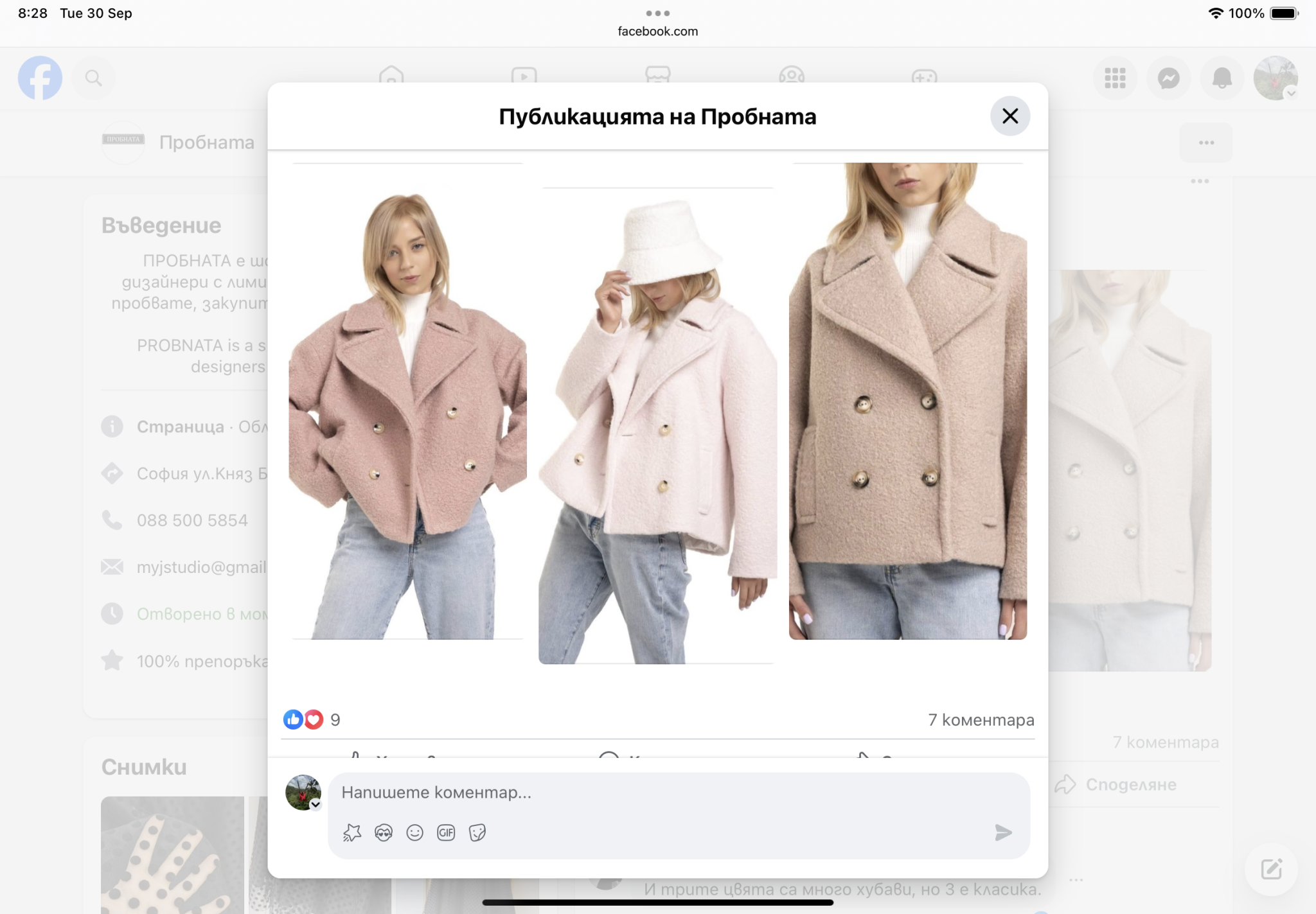The image size is (1316, 914).
Task: Open the 7 коментара link in dialog
Action: click(x=981, y=720)
